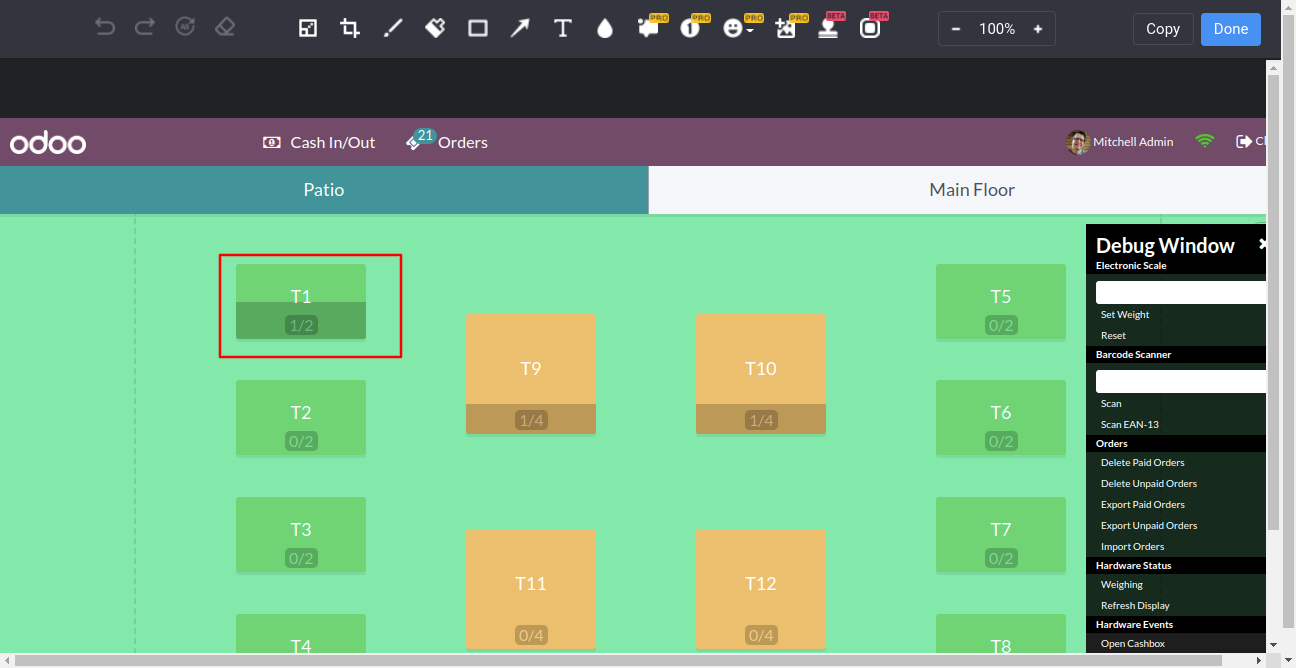Click Export Paid Orders
1296x668 pixels.
click(1143, 505)
